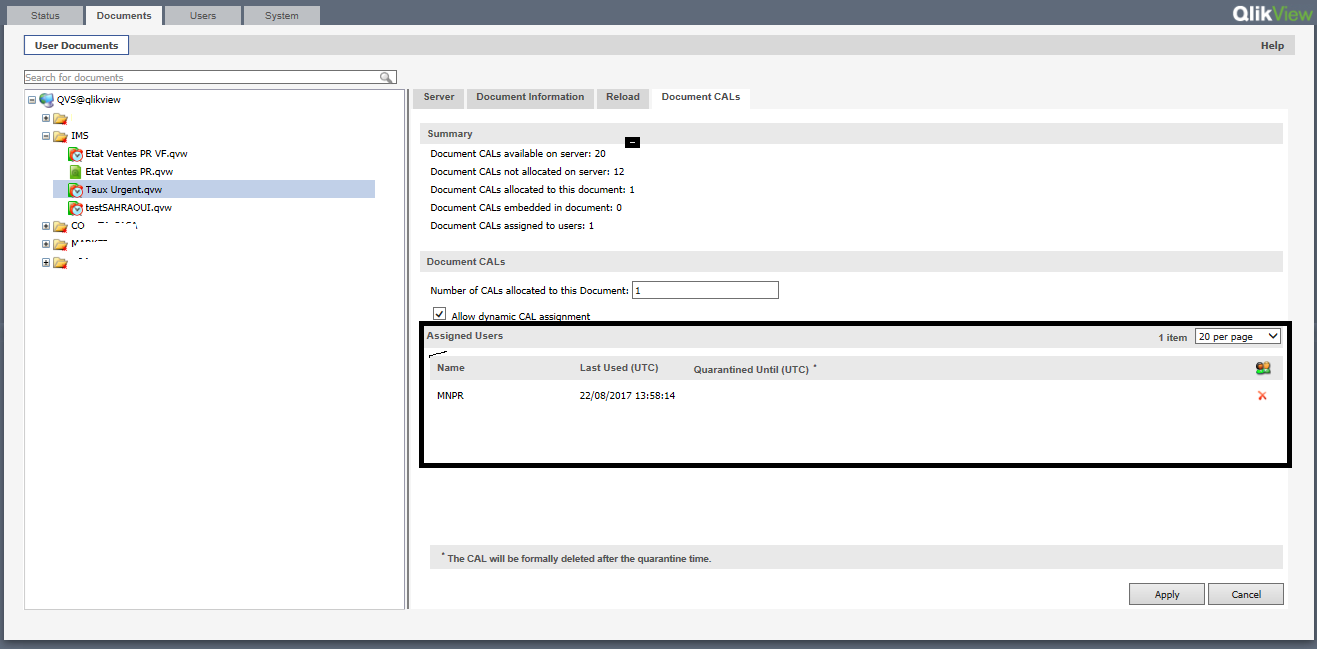
Task: Click the Etat Ventes PR.qvw document icon
Action: [x=76, y=172]
